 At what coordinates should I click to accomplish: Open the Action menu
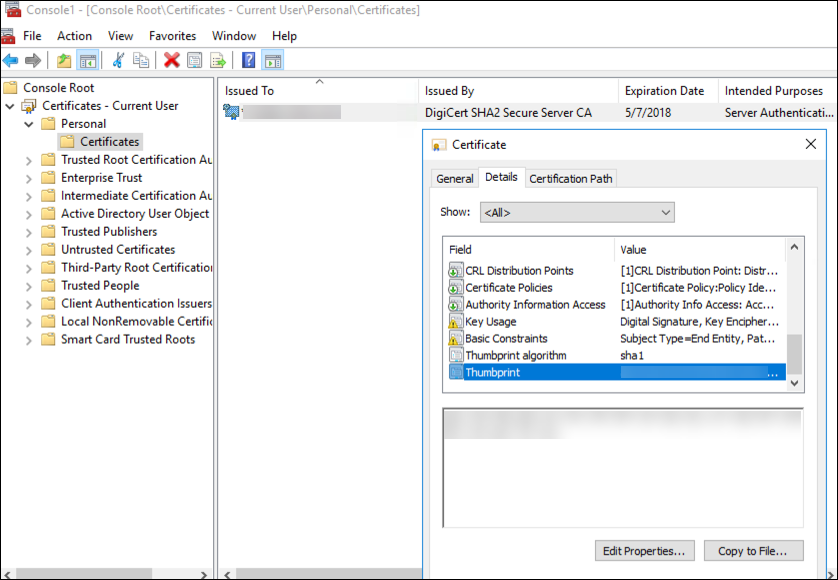pyautogui.click(x=74, y=36)
